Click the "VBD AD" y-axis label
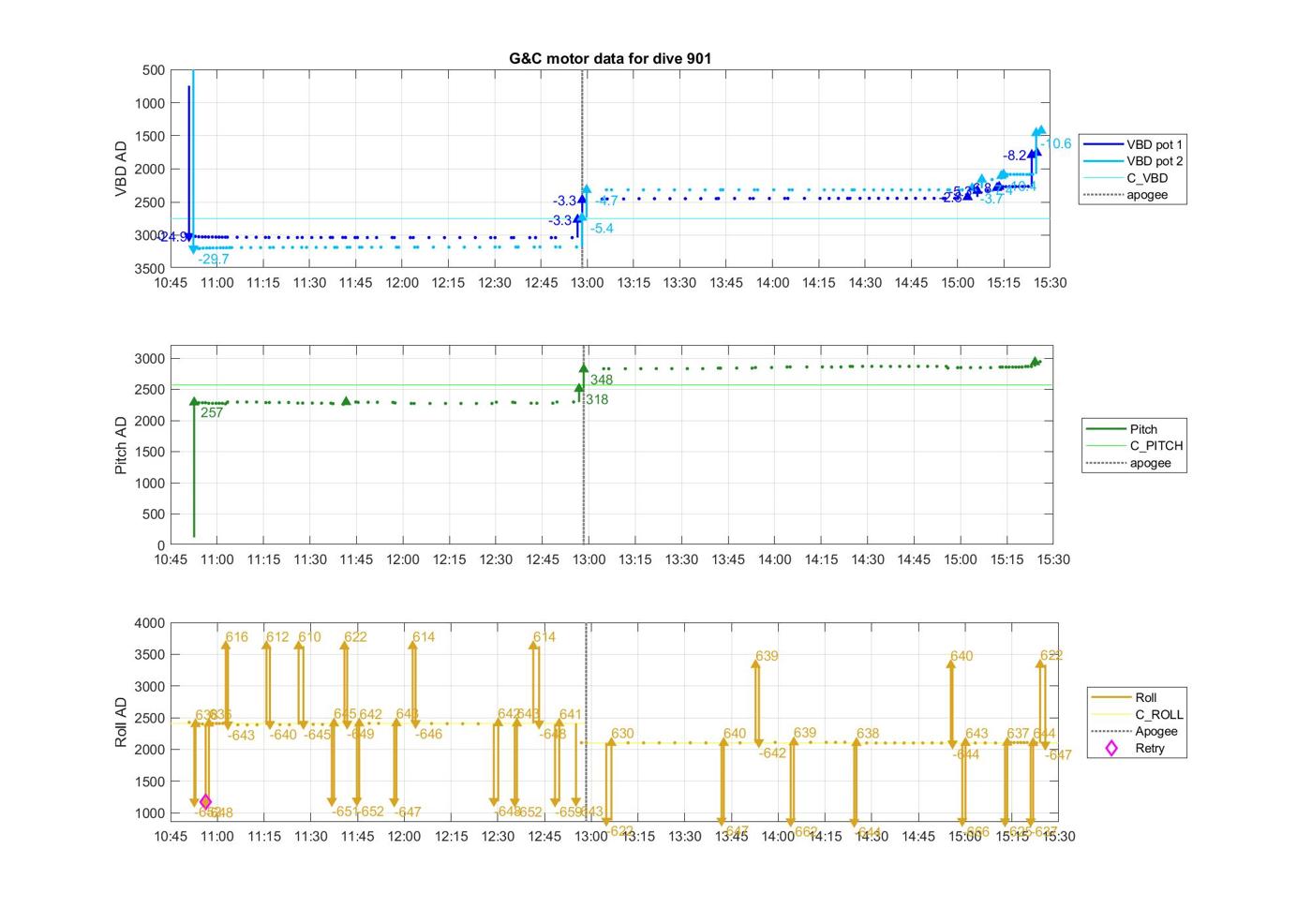1312x924 pixels. click(121, 169)
